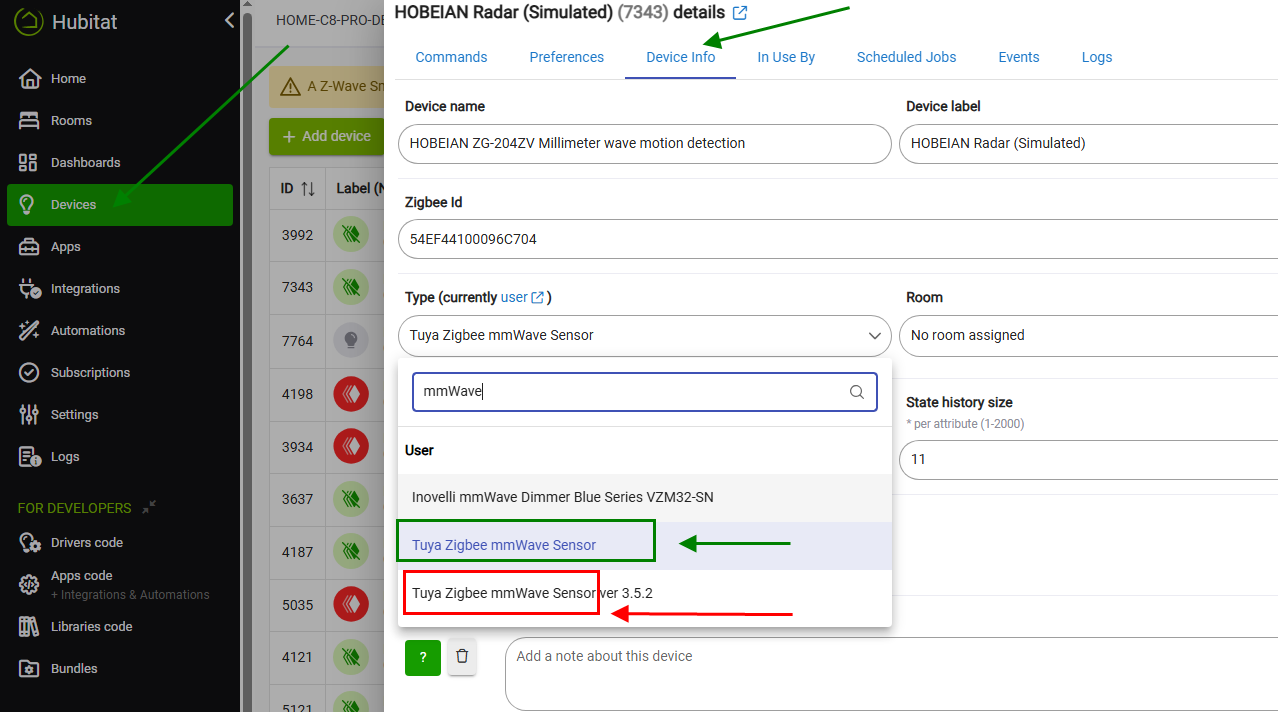Click status icon for device 3637
1278x712 pixels.
351,499
